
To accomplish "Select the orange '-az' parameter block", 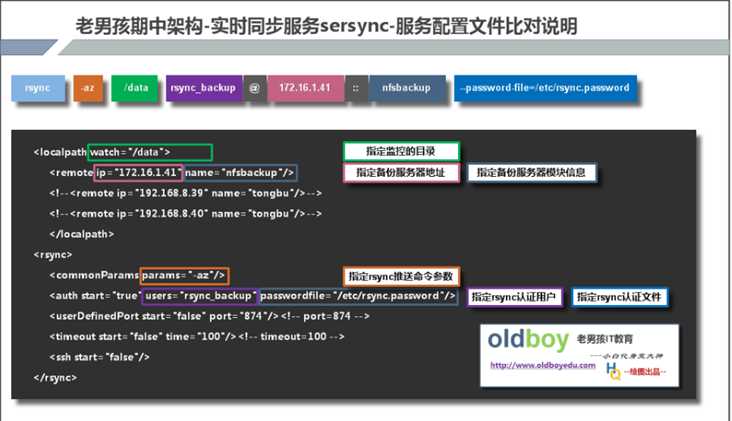I will click(x=88, y=88).
